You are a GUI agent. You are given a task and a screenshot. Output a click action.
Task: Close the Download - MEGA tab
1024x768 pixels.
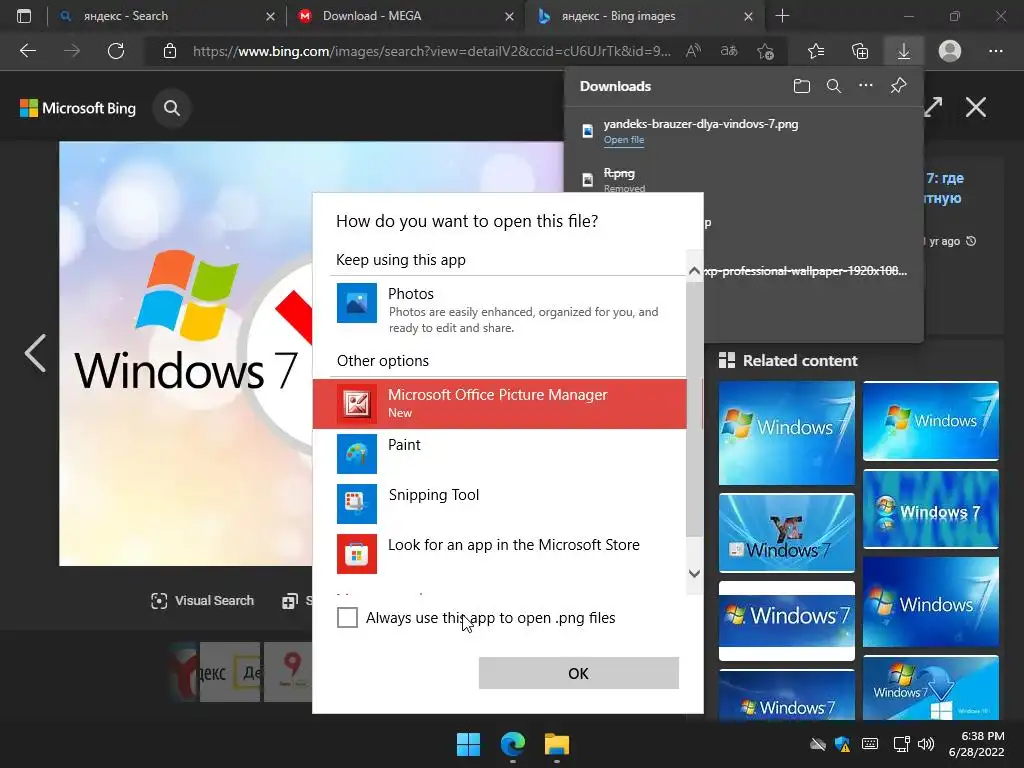(509, 16)
